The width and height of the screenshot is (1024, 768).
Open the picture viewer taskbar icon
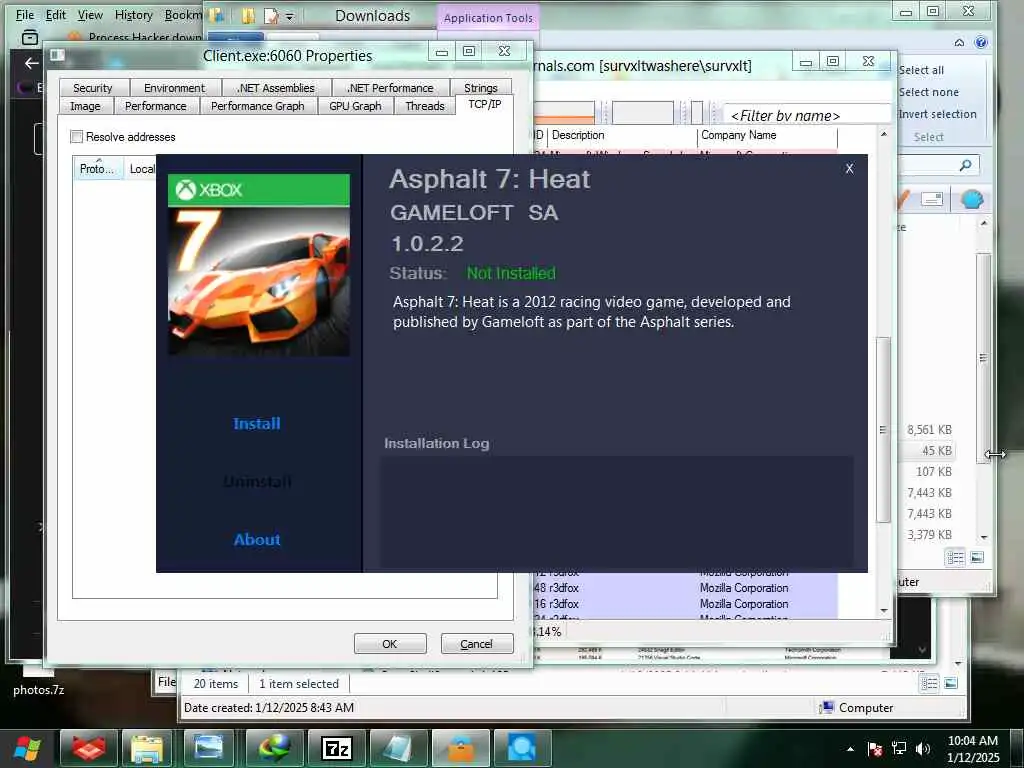point(209,748)
